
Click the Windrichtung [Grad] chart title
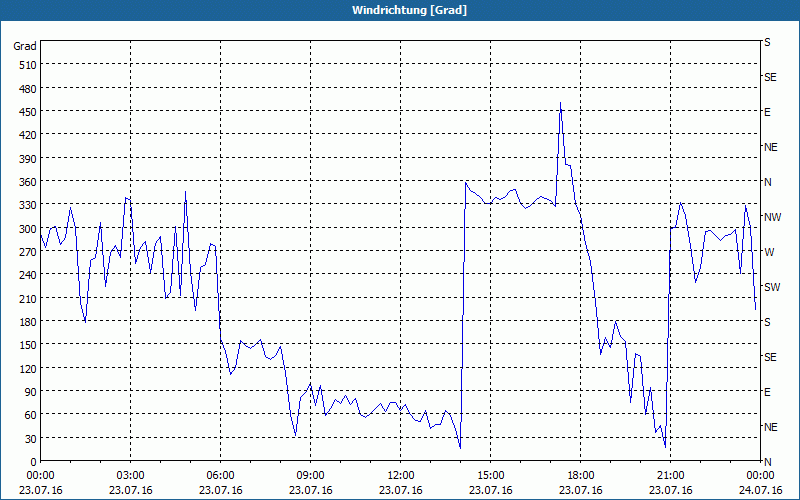[409, 10]
